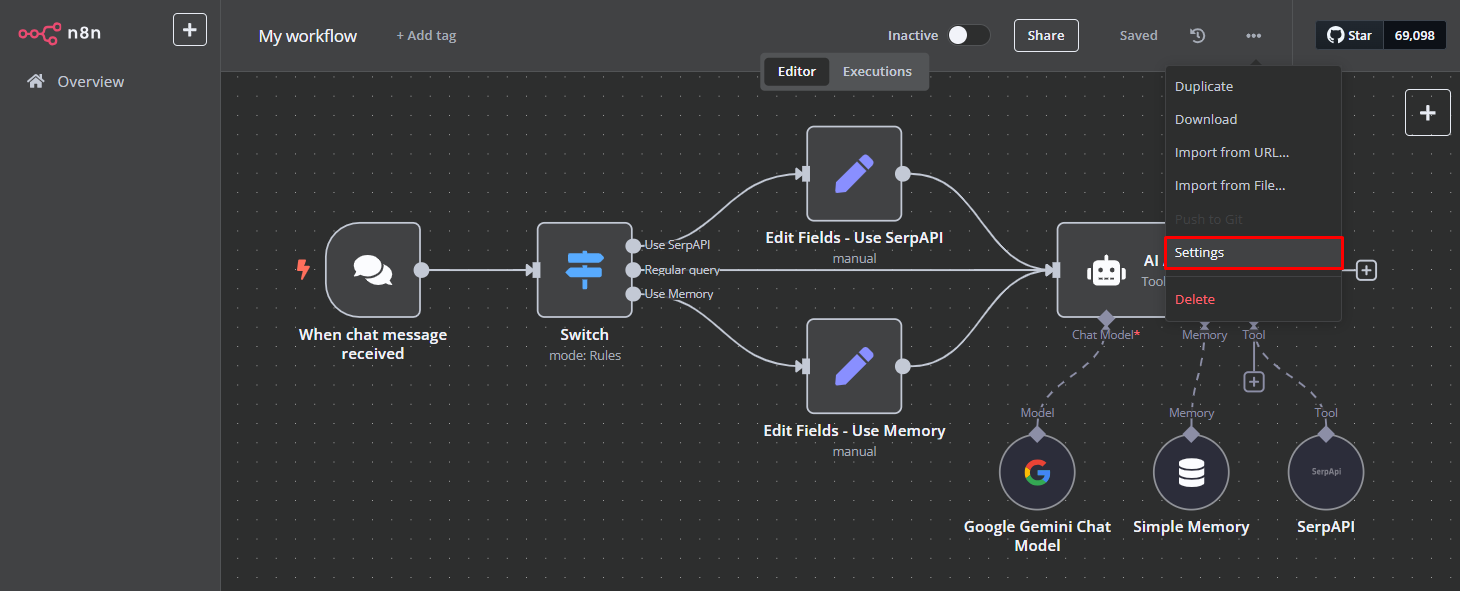Click the n8n logo icon

tap(40, 33)
